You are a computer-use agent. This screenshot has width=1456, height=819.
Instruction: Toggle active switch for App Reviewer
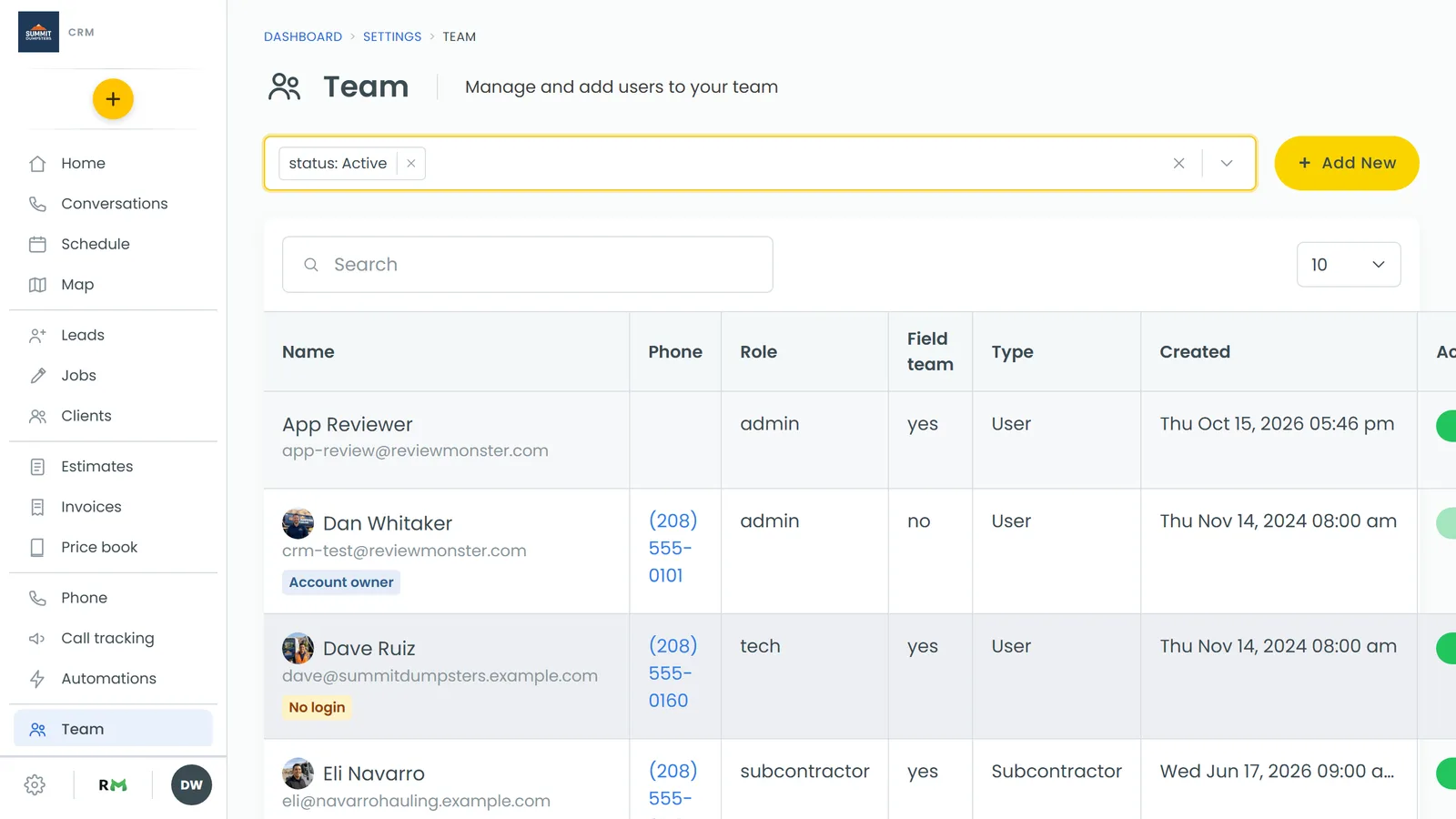(x=1446, y=426)
